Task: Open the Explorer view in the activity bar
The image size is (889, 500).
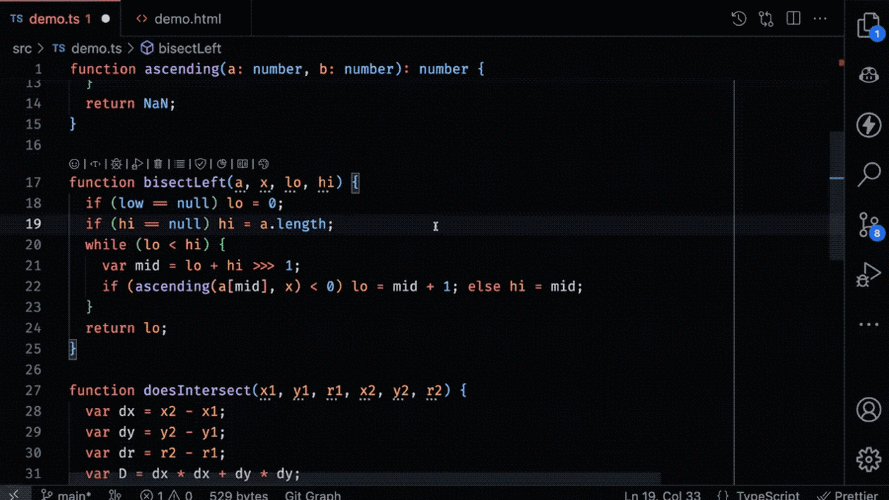Action: tap(869, 26)
